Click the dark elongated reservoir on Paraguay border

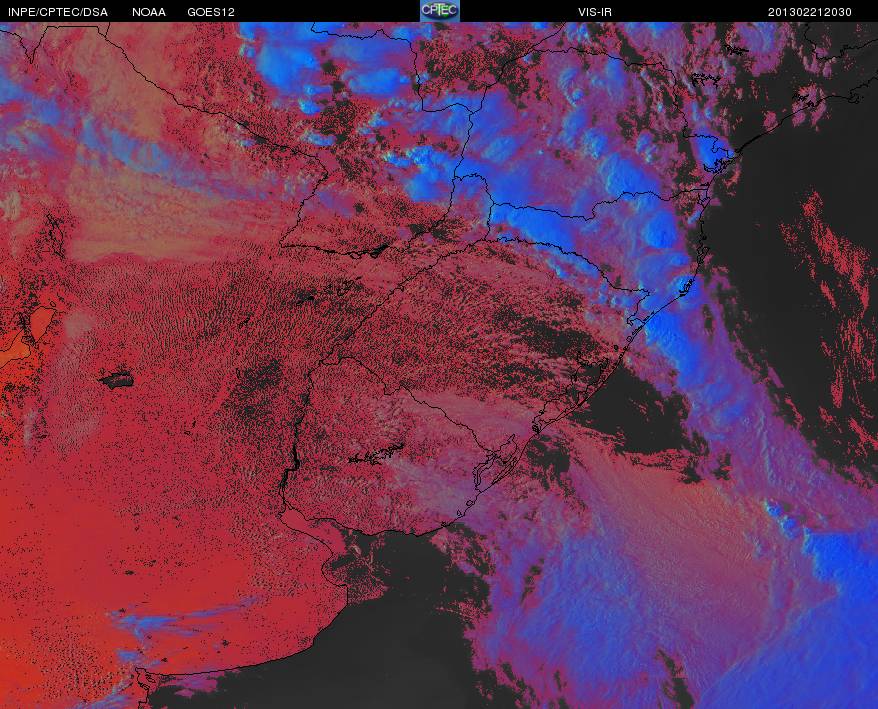coord(370,251)
